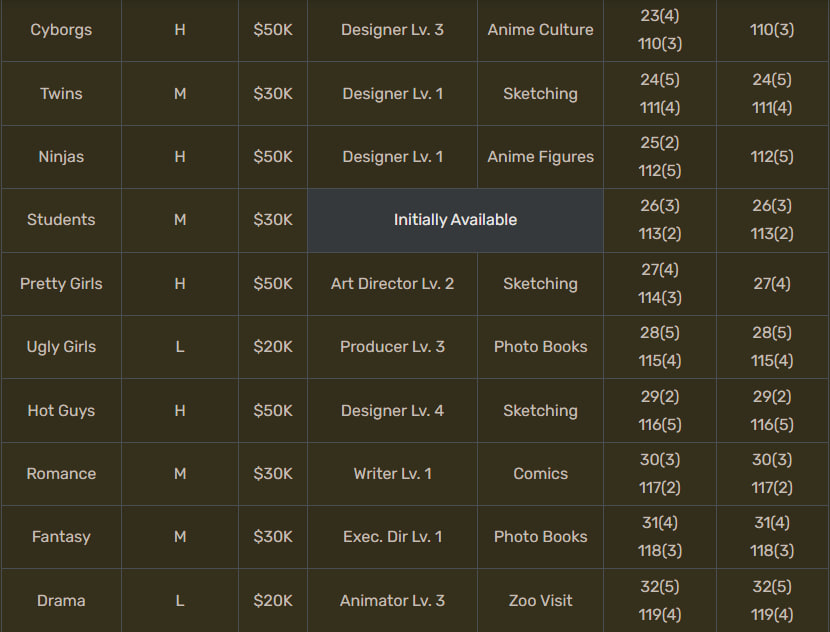Click the Exec. Dir Lv. 1 cell

[392, 537]
